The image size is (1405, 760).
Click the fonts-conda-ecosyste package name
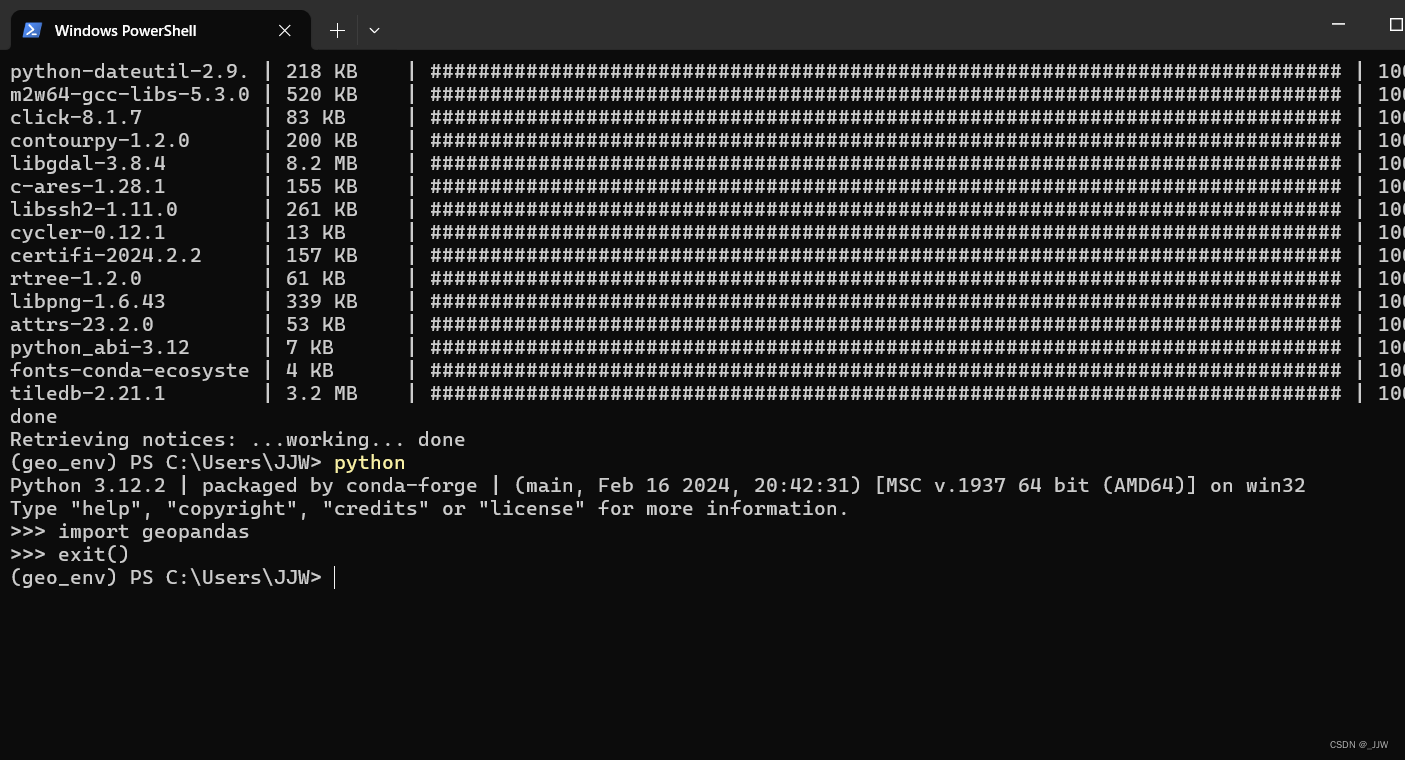click(x=130, y=370)
